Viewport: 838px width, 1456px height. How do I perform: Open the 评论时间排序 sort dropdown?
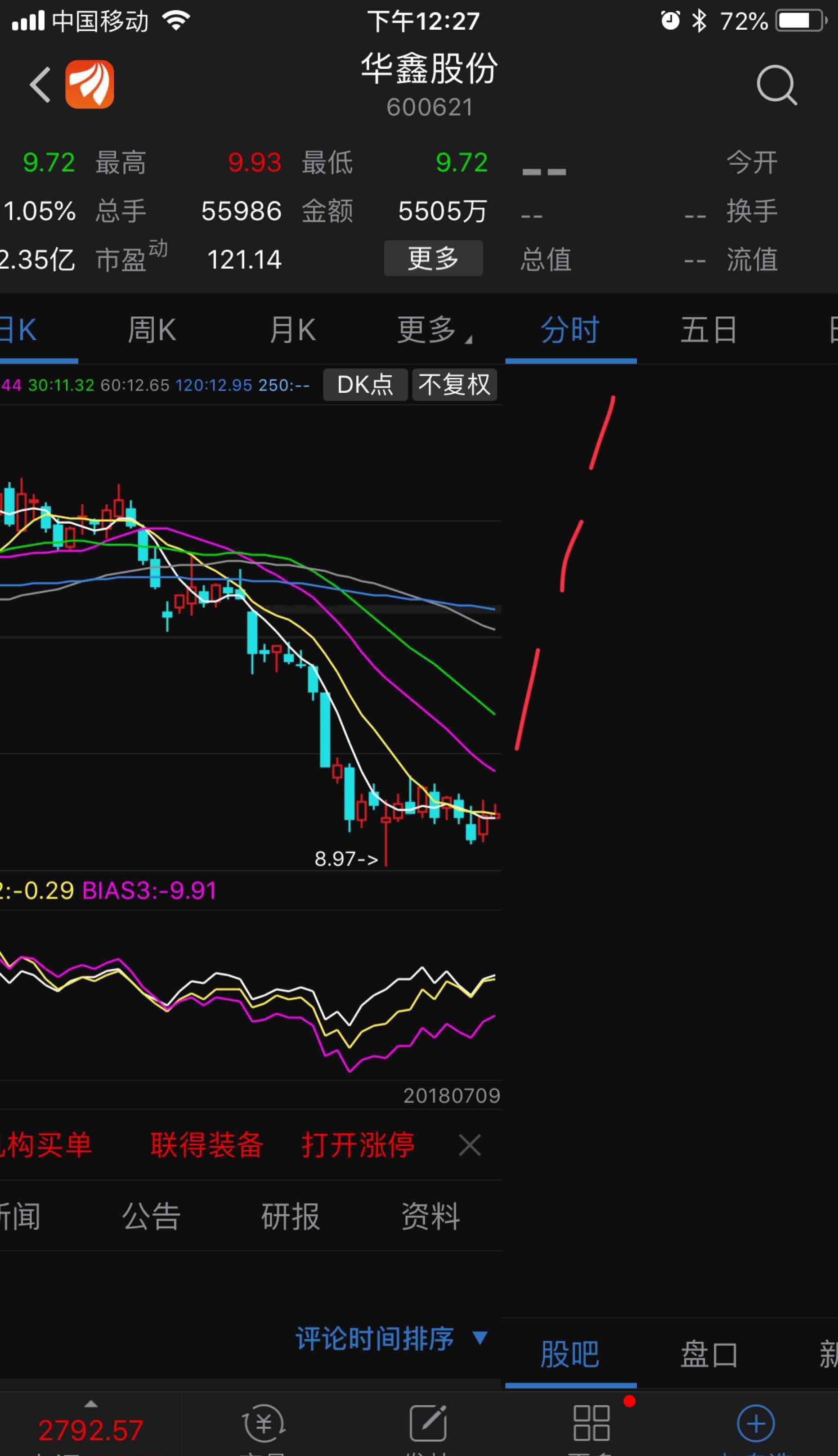391,1339
